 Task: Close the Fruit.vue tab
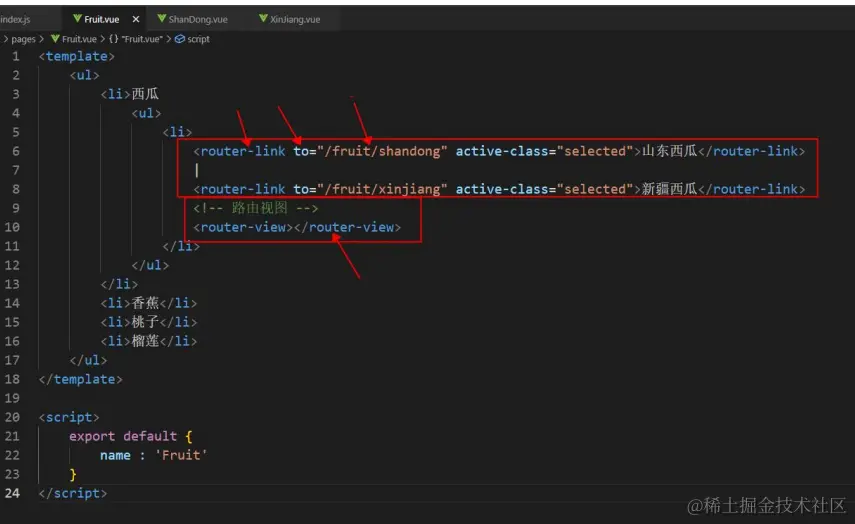(136, 19)
